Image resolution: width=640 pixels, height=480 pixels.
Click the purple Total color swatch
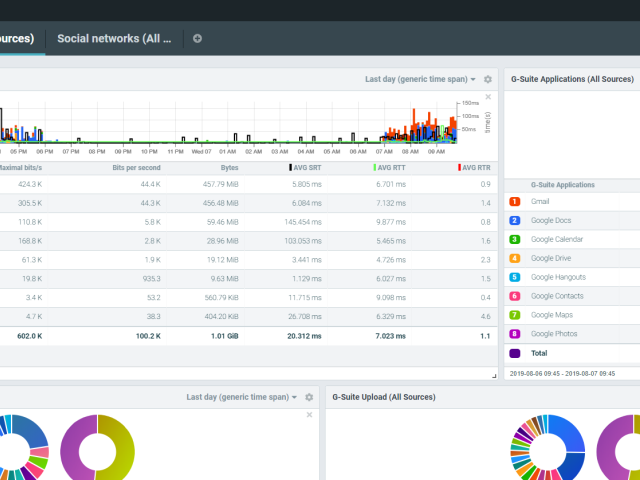[515, 353]
